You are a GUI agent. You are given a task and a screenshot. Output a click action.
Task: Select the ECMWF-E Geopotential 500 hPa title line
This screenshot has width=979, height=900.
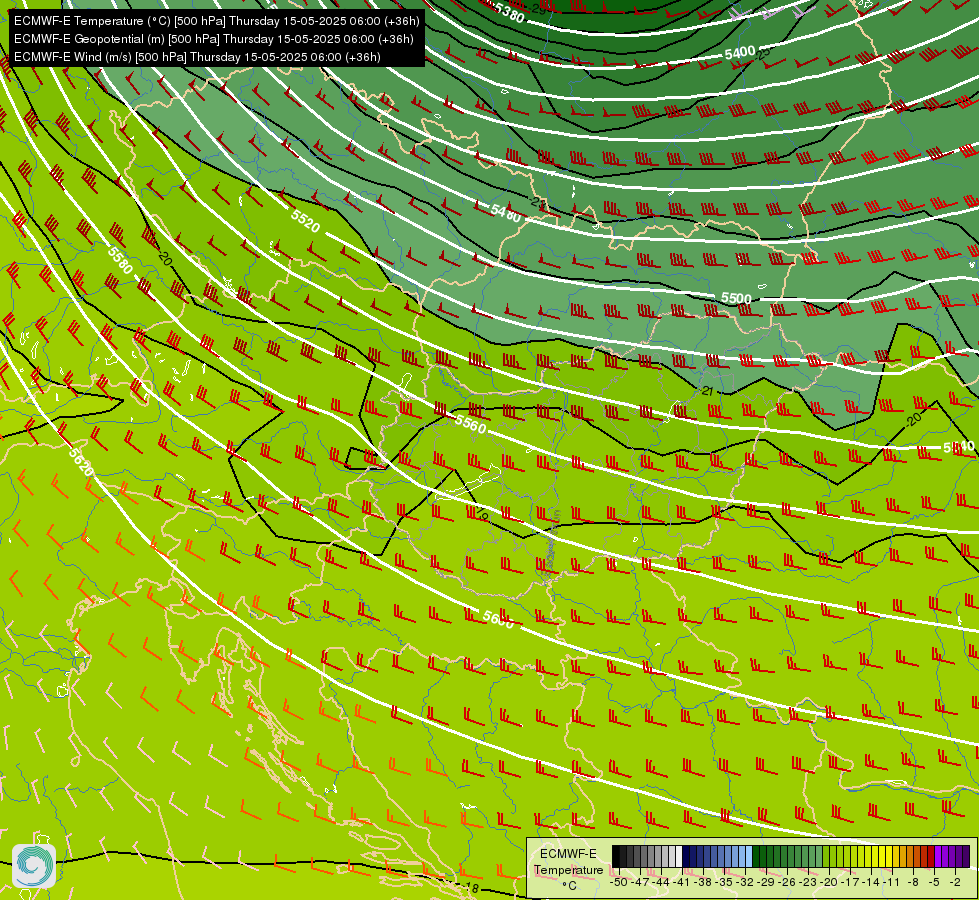214,39
